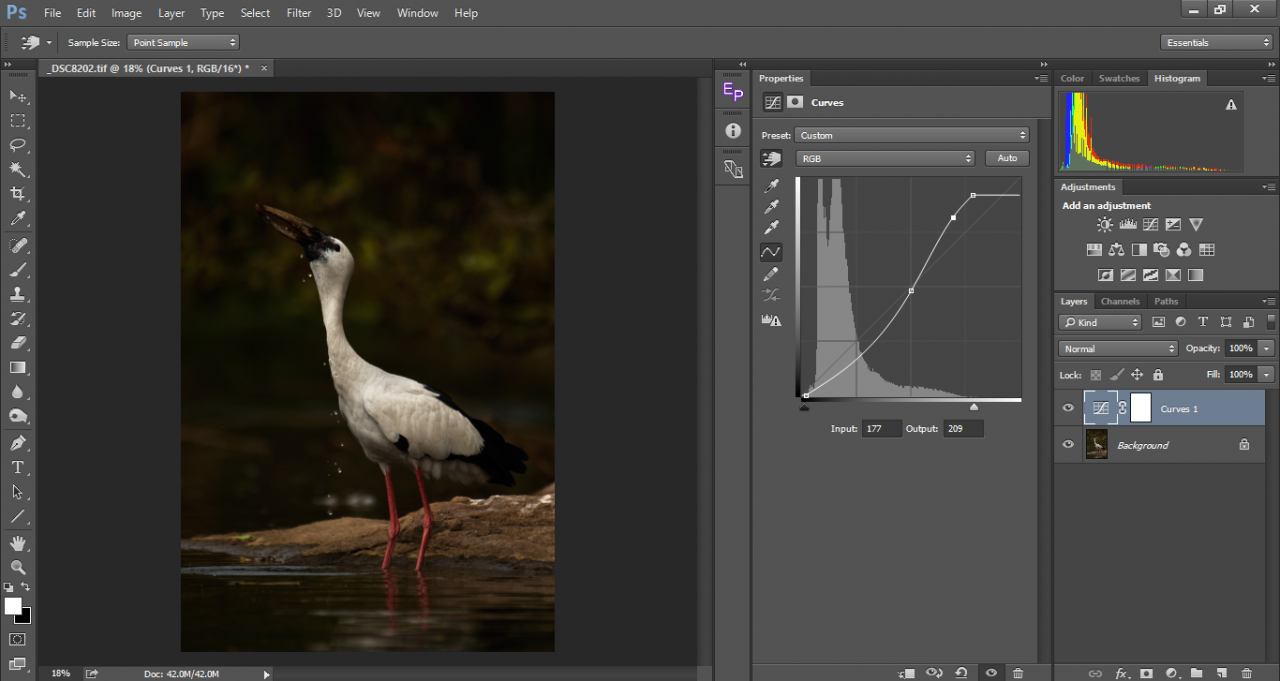This screenshot has height=681, width=1280.
Task: Open the RGB channel dropdown
Action: tap(885, 158)
